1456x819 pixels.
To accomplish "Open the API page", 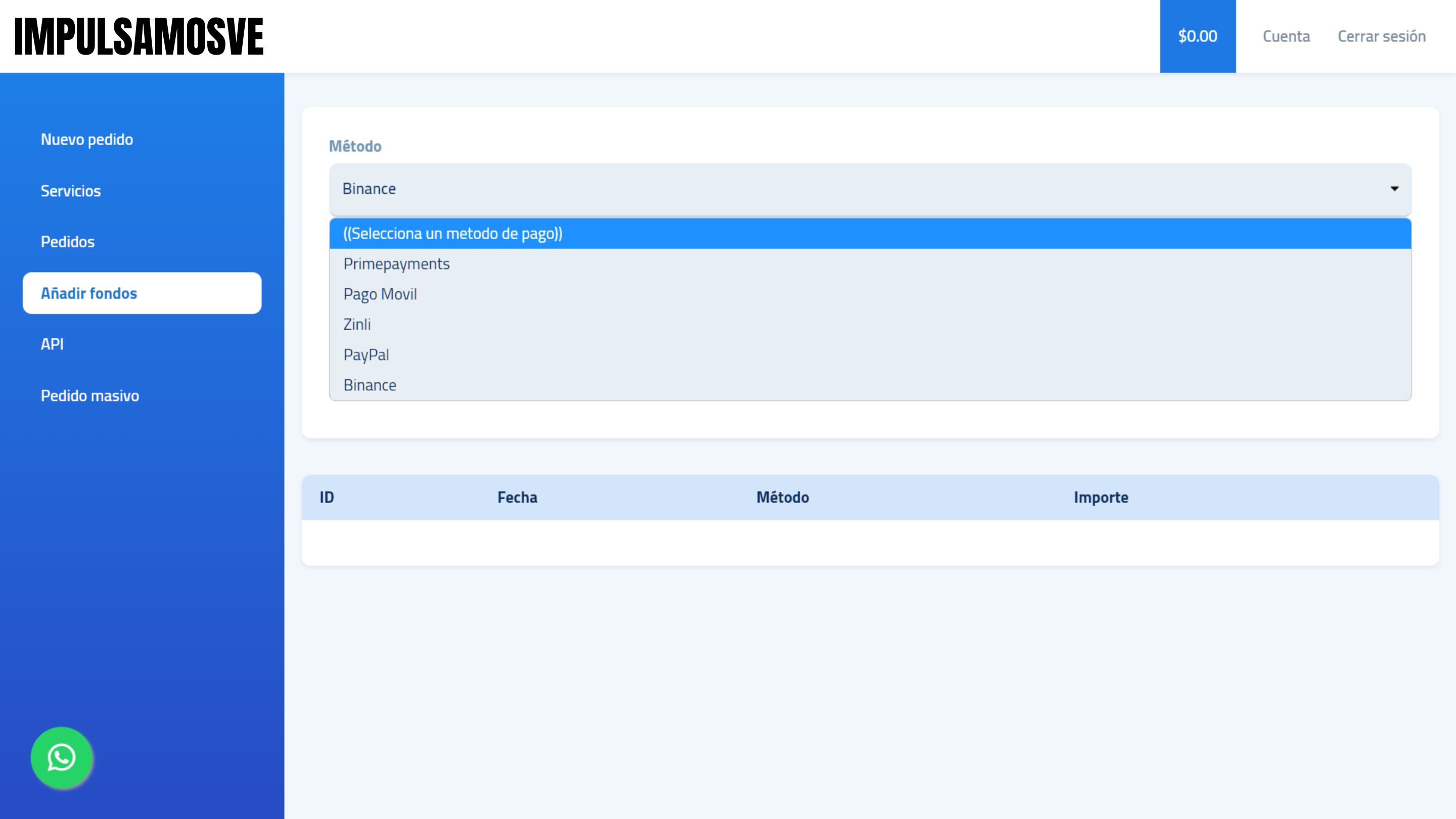I will point(52,344).
